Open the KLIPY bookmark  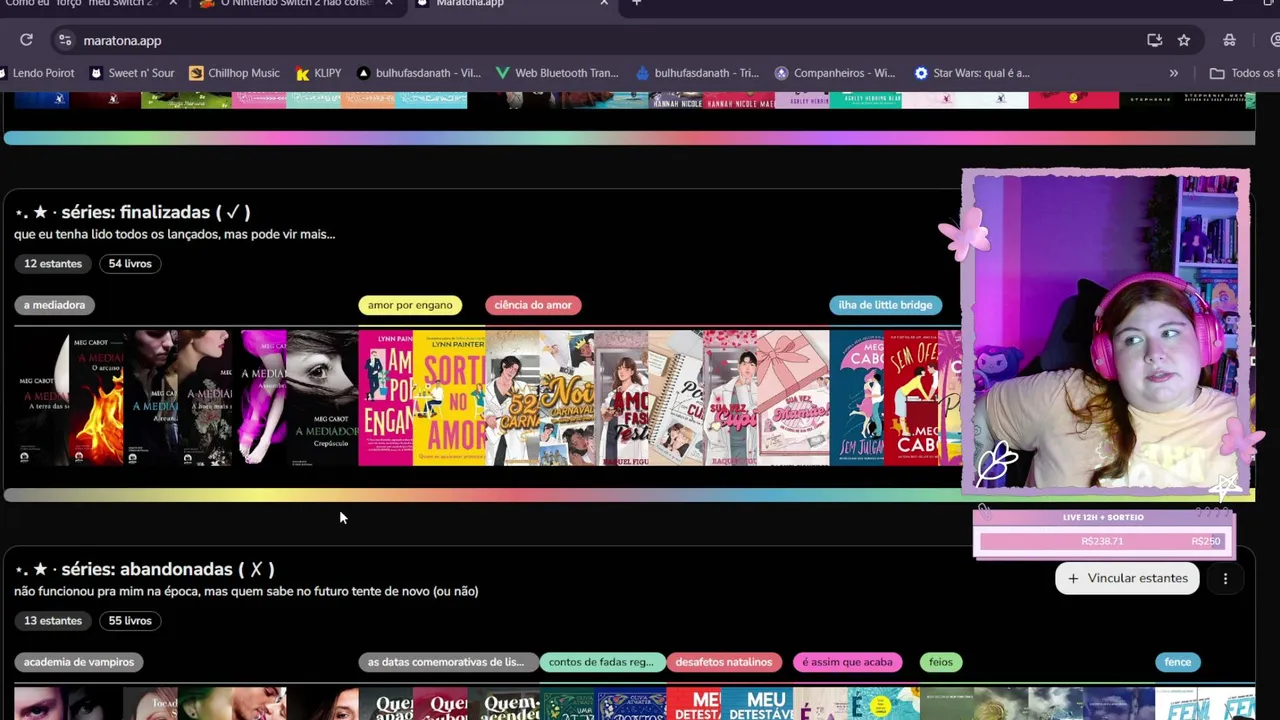[318, 73]
